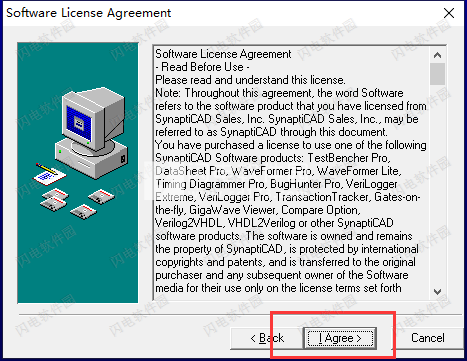Click the 'Timing Diagrammer Pro' text line
The width and height of the screenshot is (467, 361).
tap(276, 184)
